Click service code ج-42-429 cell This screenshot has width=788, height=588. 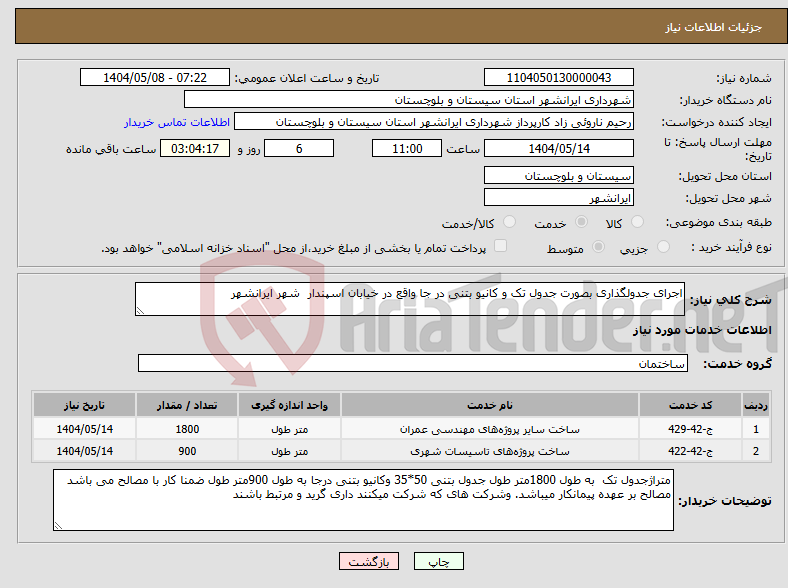(691, 429)
